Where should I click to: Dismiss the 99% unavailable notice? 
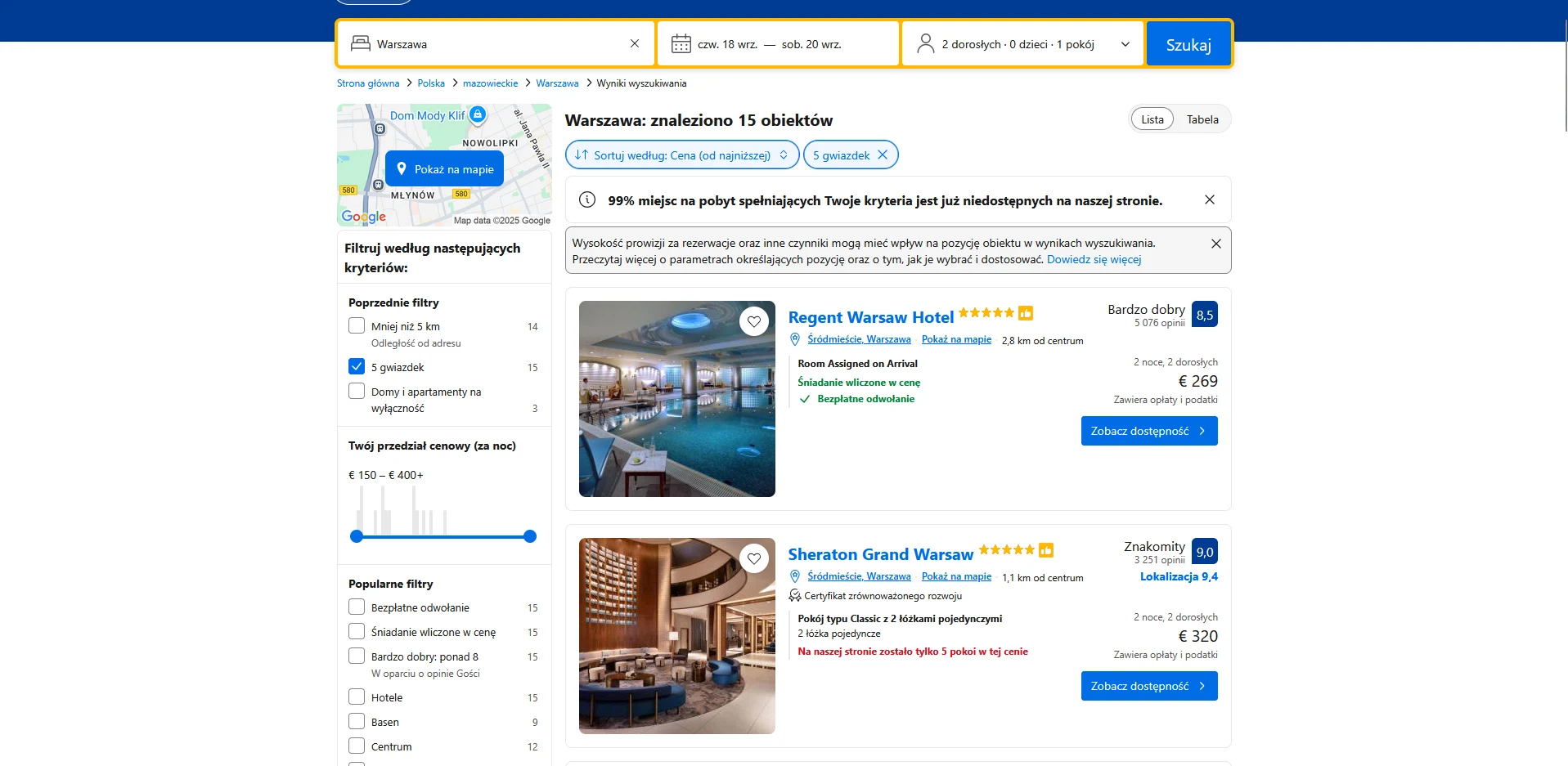point(1210,200)
